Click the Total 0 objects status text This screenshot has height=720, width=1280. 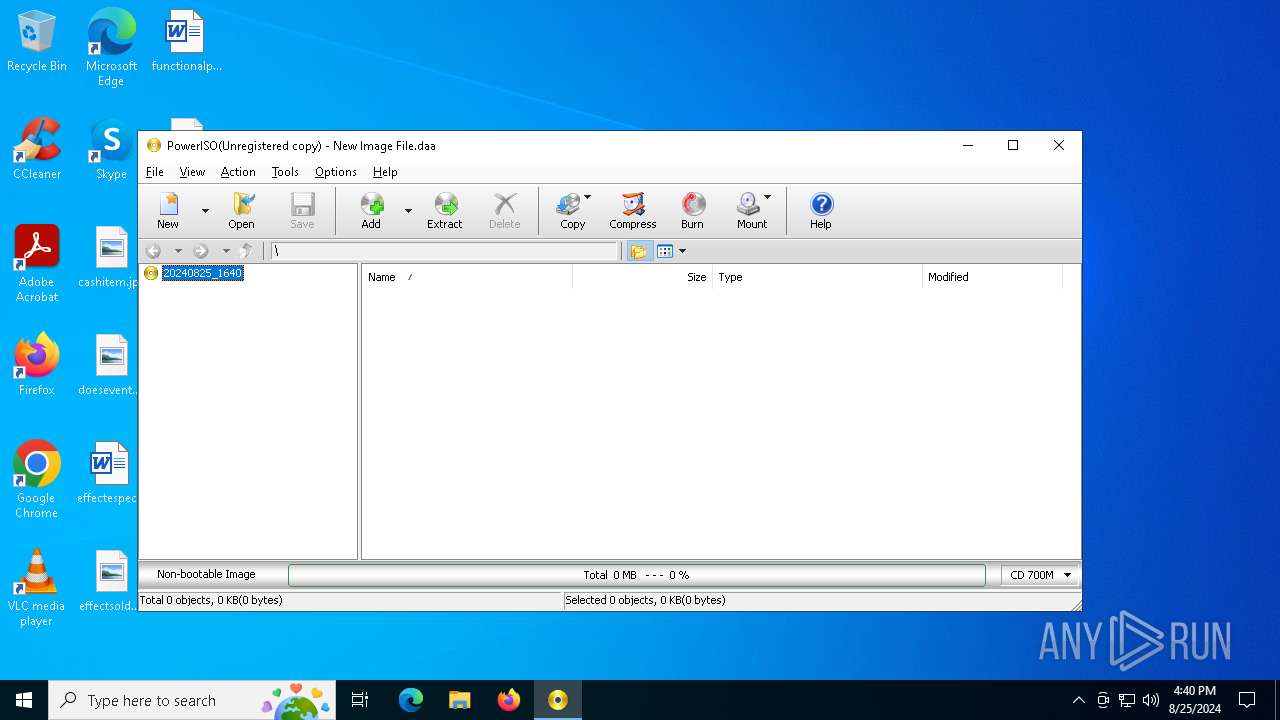(x=211, y=600)
